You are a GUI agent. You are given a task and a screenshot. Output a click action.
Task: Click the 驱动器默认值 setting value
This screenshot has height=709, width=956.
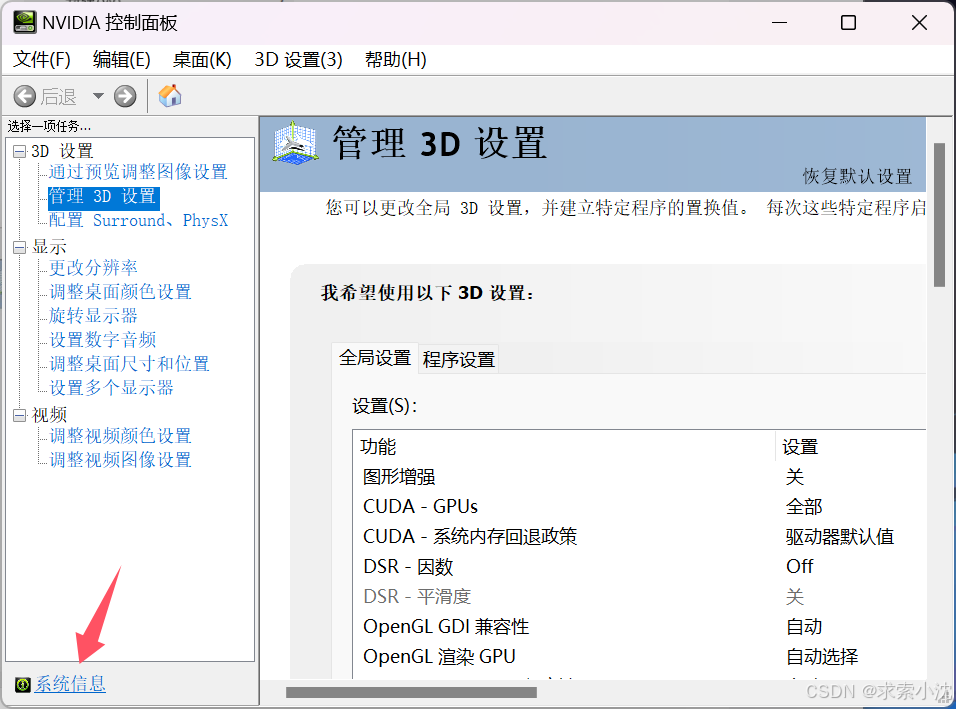tap(840, 536)
